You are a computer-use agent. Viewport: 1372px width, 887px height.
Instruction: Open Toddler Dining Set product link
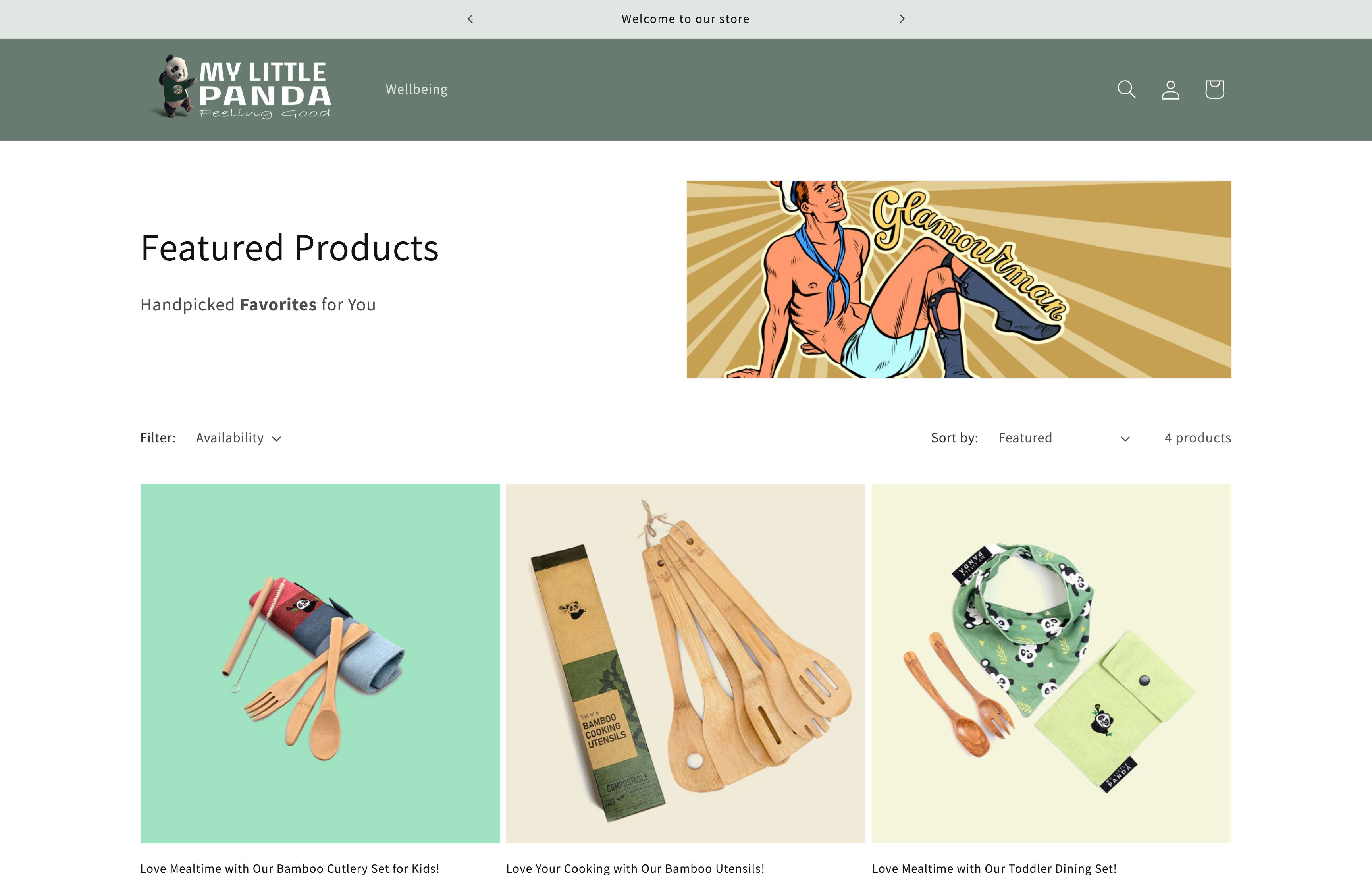(x=994, y=868)
